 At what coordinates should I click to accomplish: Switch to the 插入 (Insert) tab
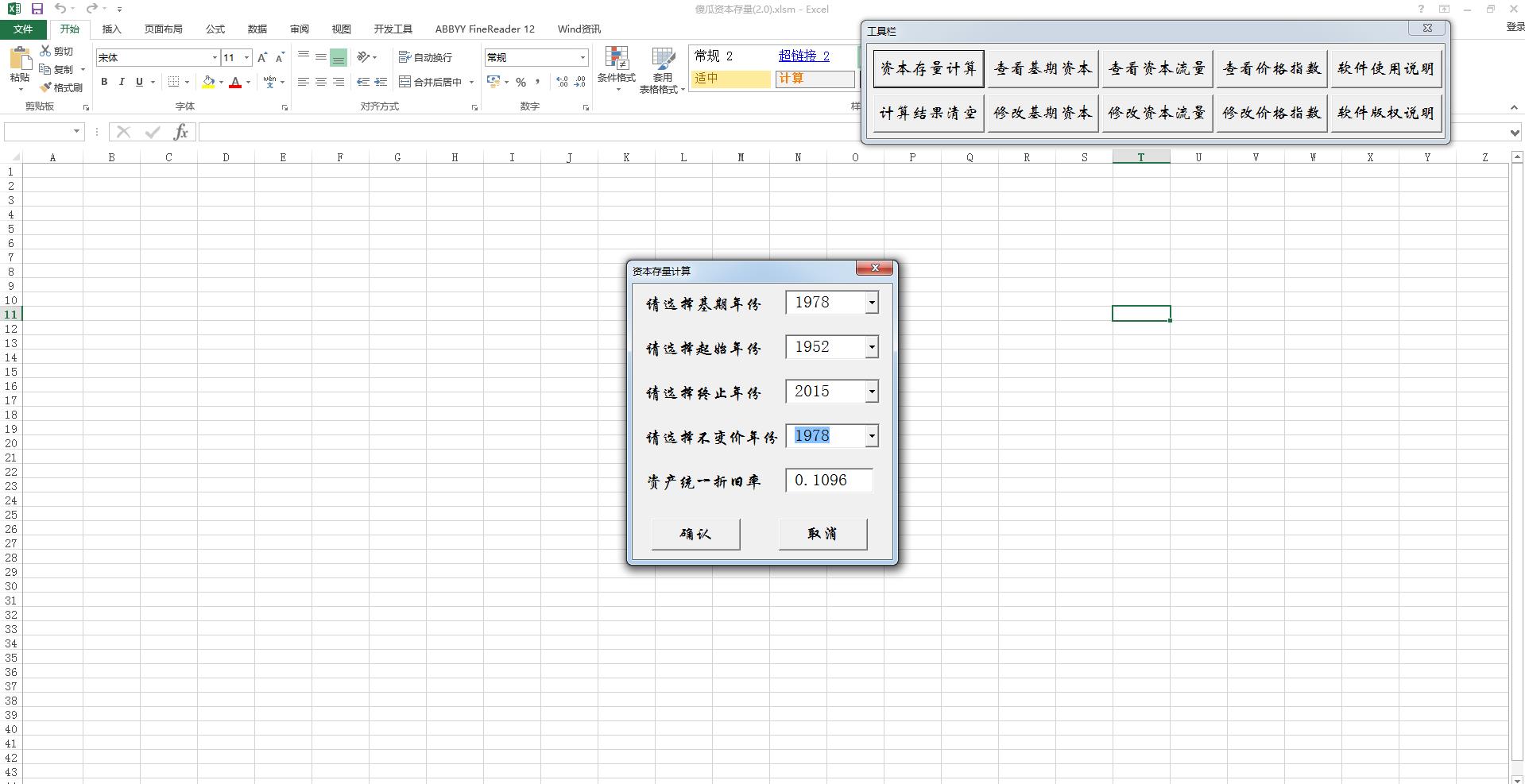[112, 29]
